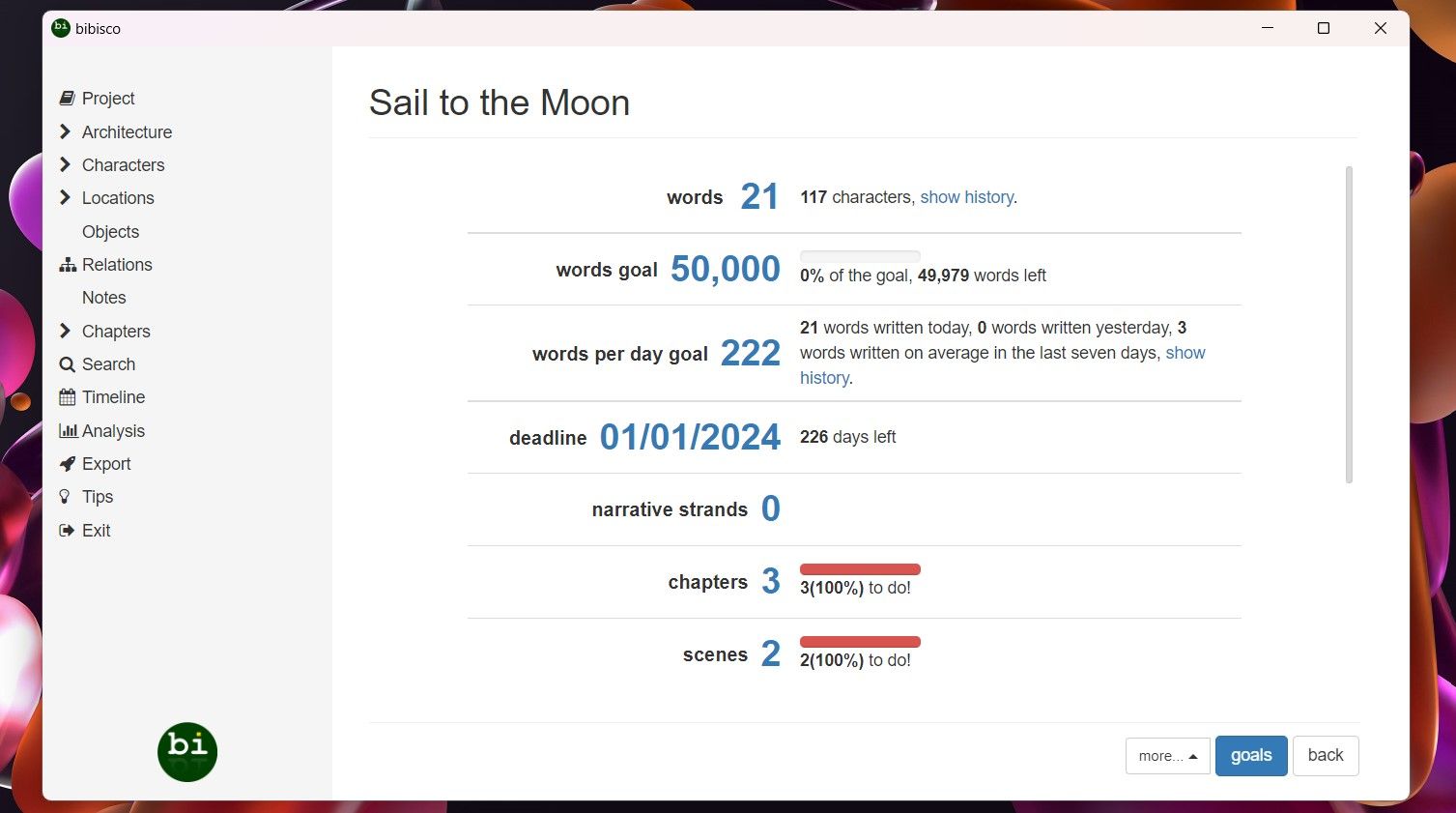Open Relations via its sitemap icon
Screen dimensions: 1456x813
click(x=67, y=265)
